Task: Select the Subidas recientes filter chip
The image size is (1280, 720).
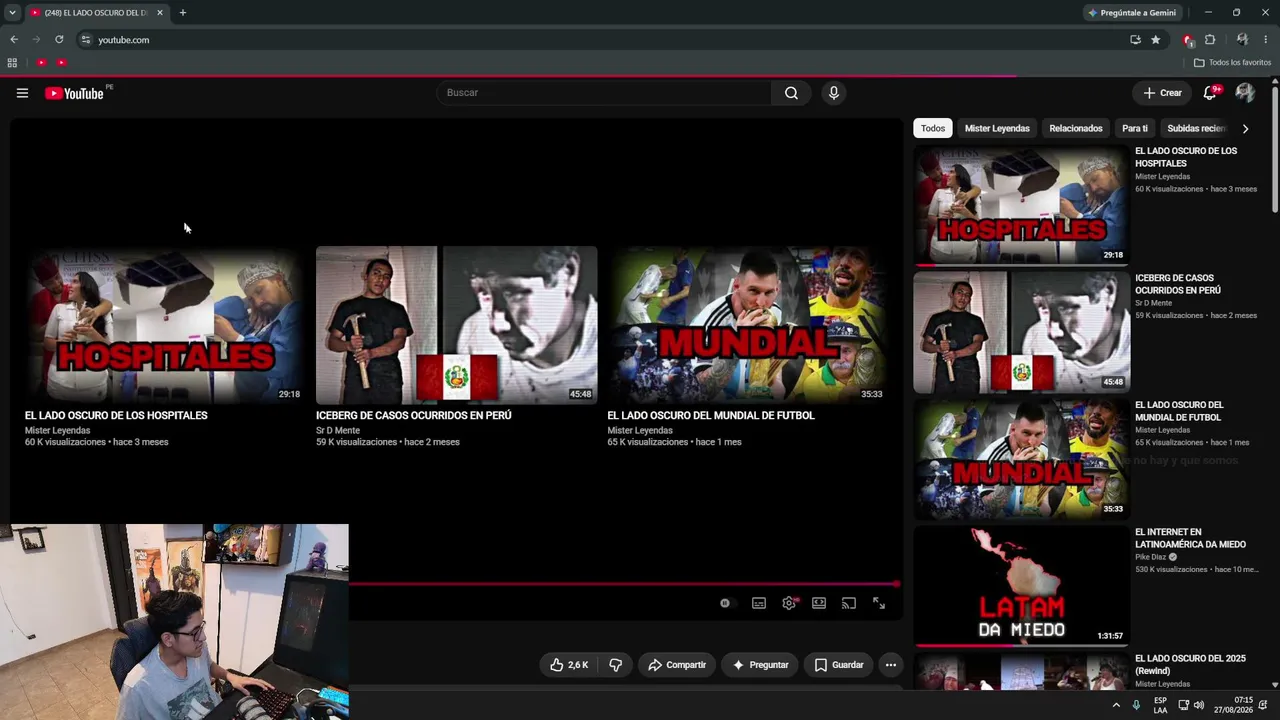Action: click(x=1196, y=128)
